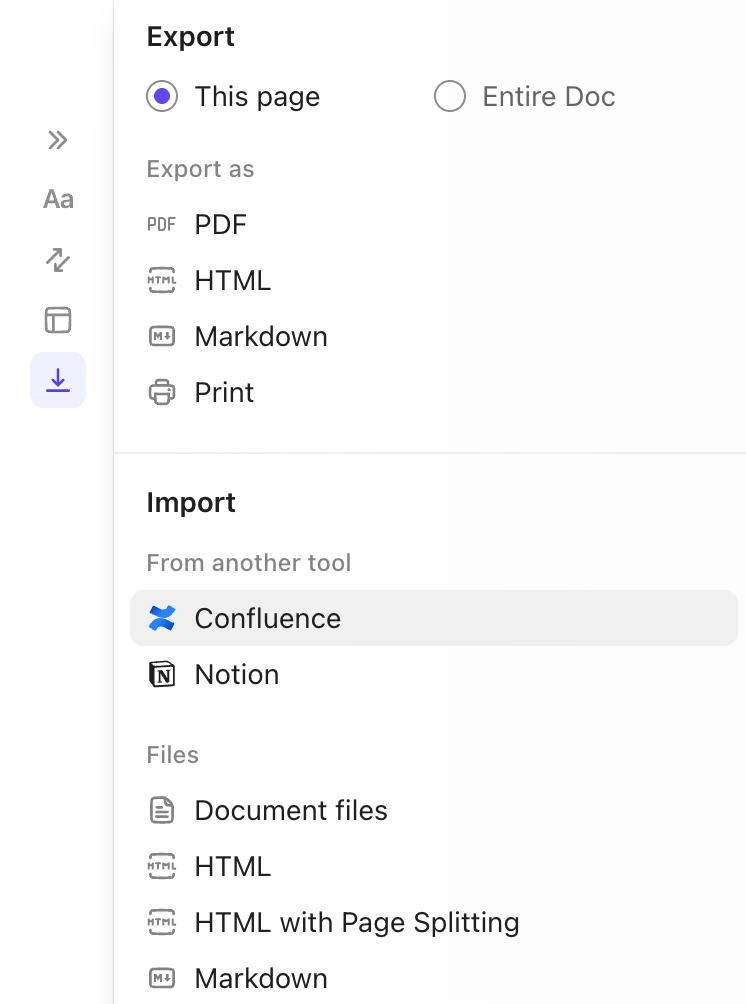Click the Confluence logo icon

coord(163,618)
